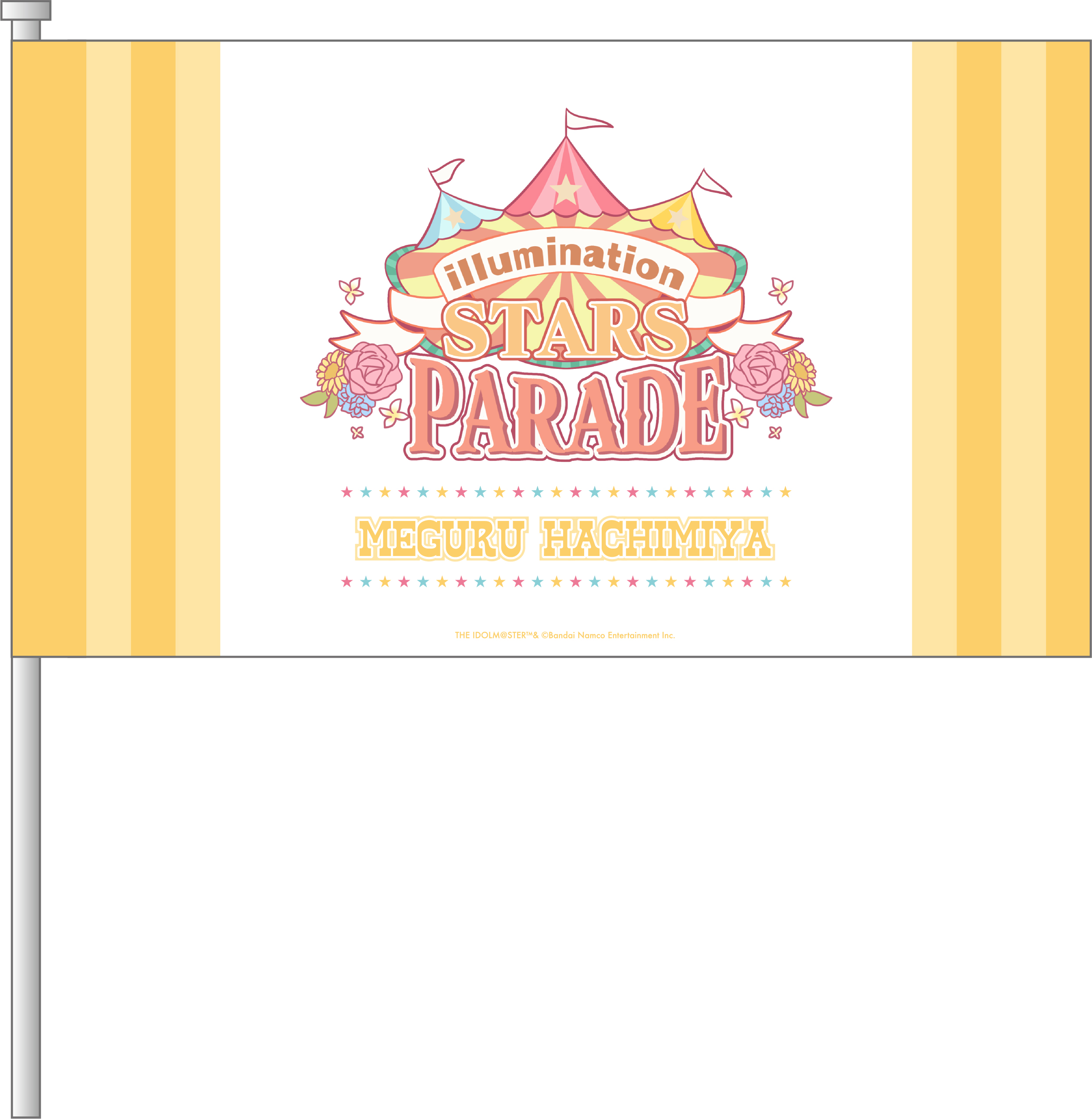
Task: Click the flagpole cap at top
Action: pos(26,11)
